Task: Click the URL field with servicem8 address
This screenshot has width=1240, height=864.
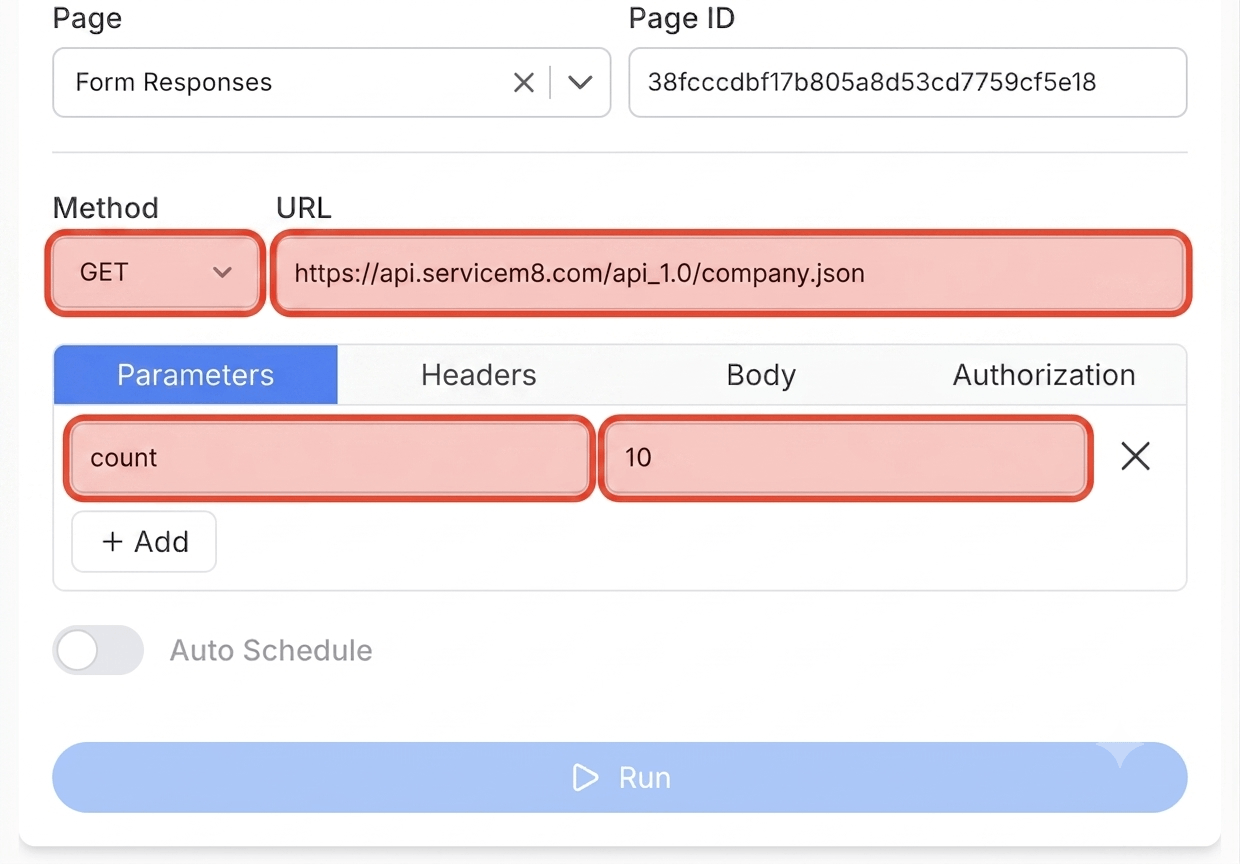Action: (x=731, y=273)
